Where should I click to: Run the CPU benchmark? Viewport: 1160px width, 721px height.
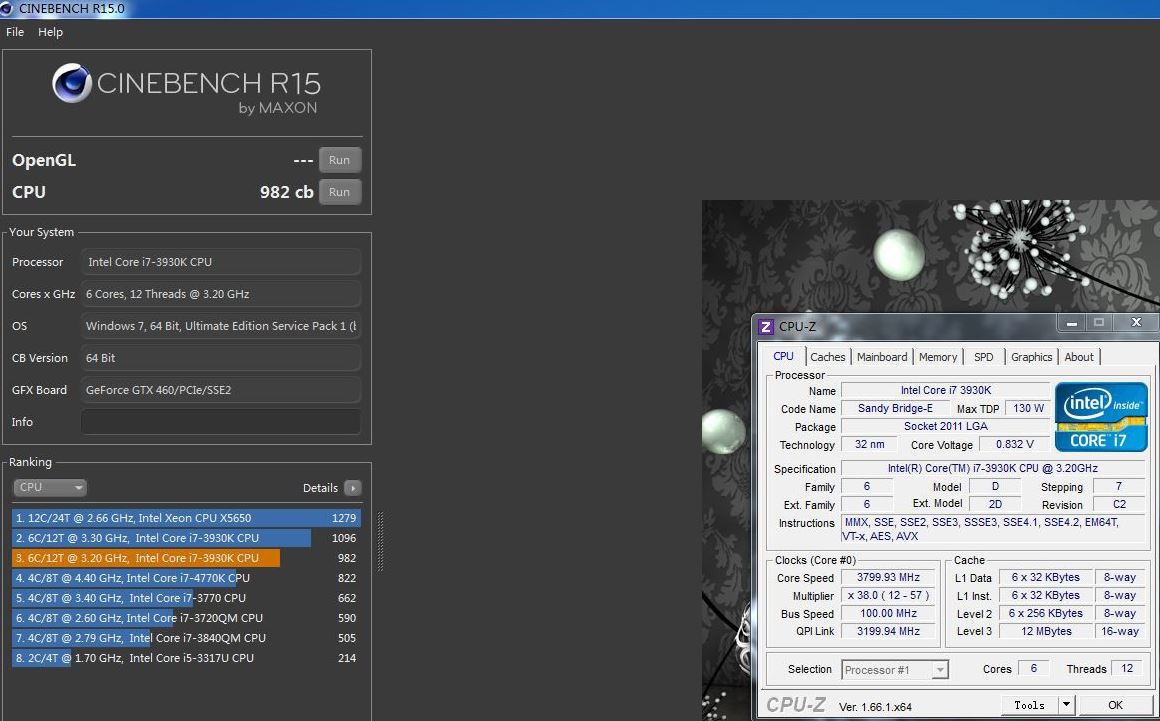(340, 192)
